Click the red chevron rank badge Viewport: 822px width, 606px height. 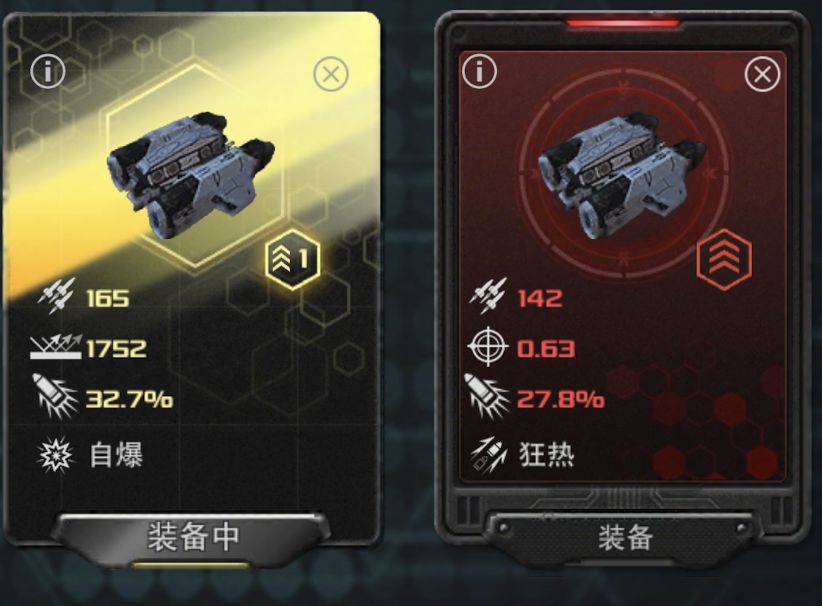(x=724, y=259)
